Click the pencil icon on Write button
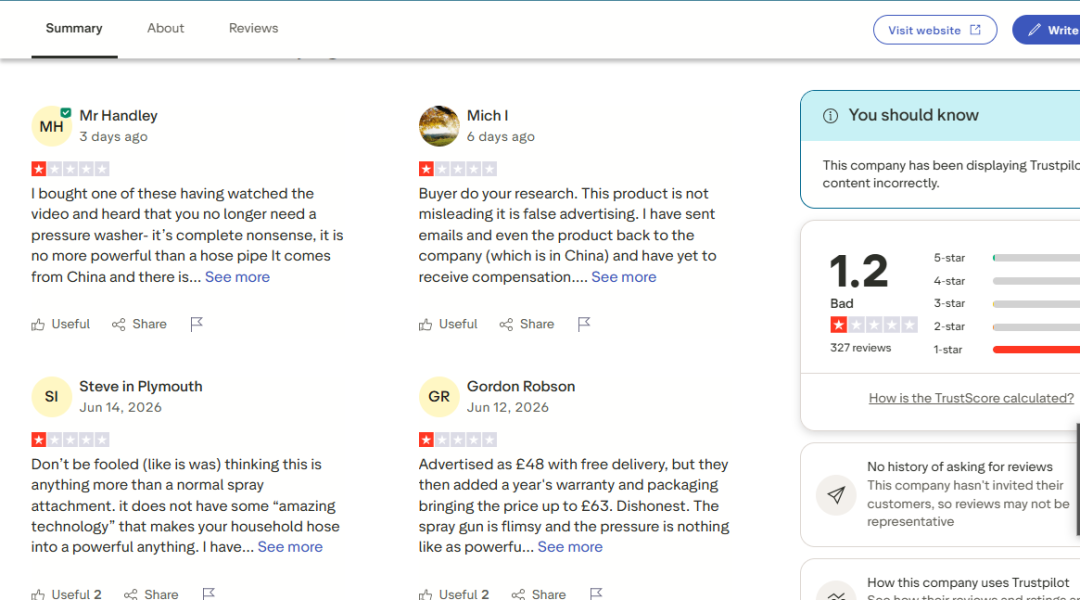This screenshot has height=600, width=1080. (x=1034, y=30)
